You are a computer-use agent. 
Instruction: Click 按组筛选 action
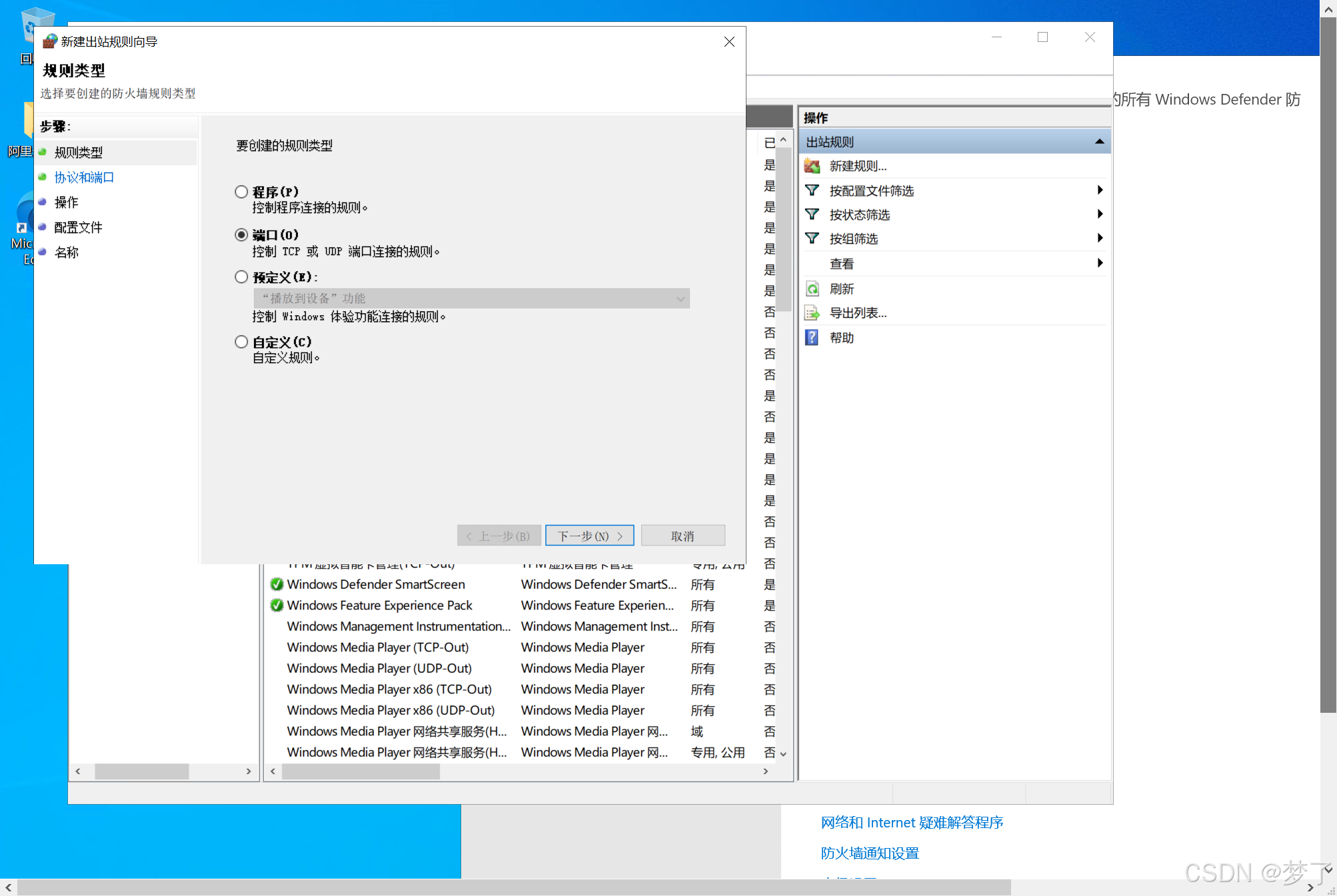point(854,238)
